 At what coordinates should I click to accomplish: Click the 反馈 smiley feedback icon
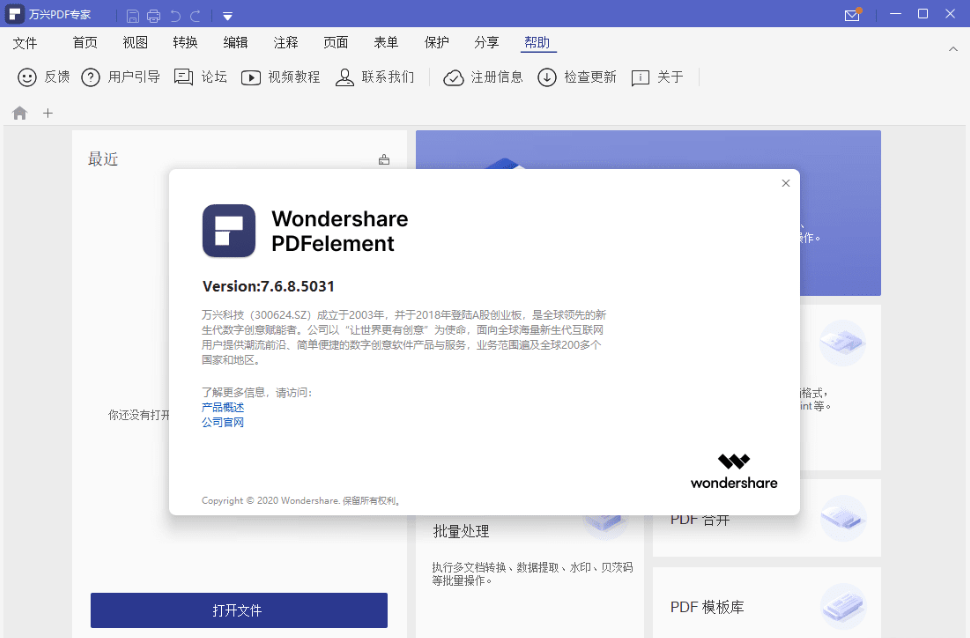[x=27, y=77]
